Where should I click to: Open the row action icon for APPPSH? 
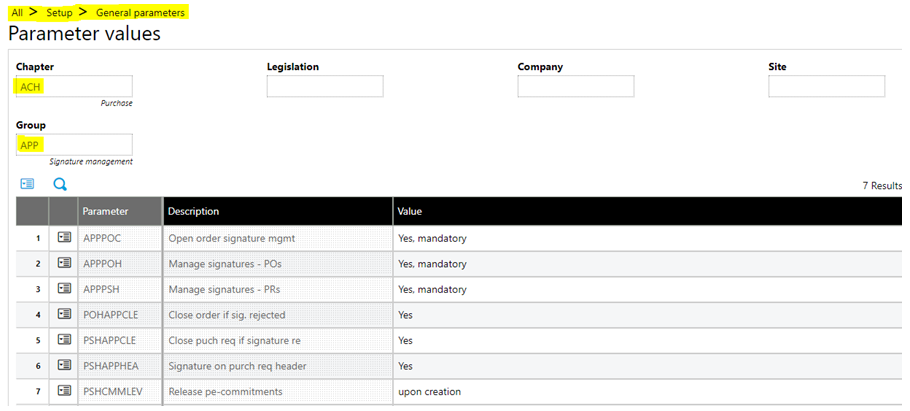point(63,289)
